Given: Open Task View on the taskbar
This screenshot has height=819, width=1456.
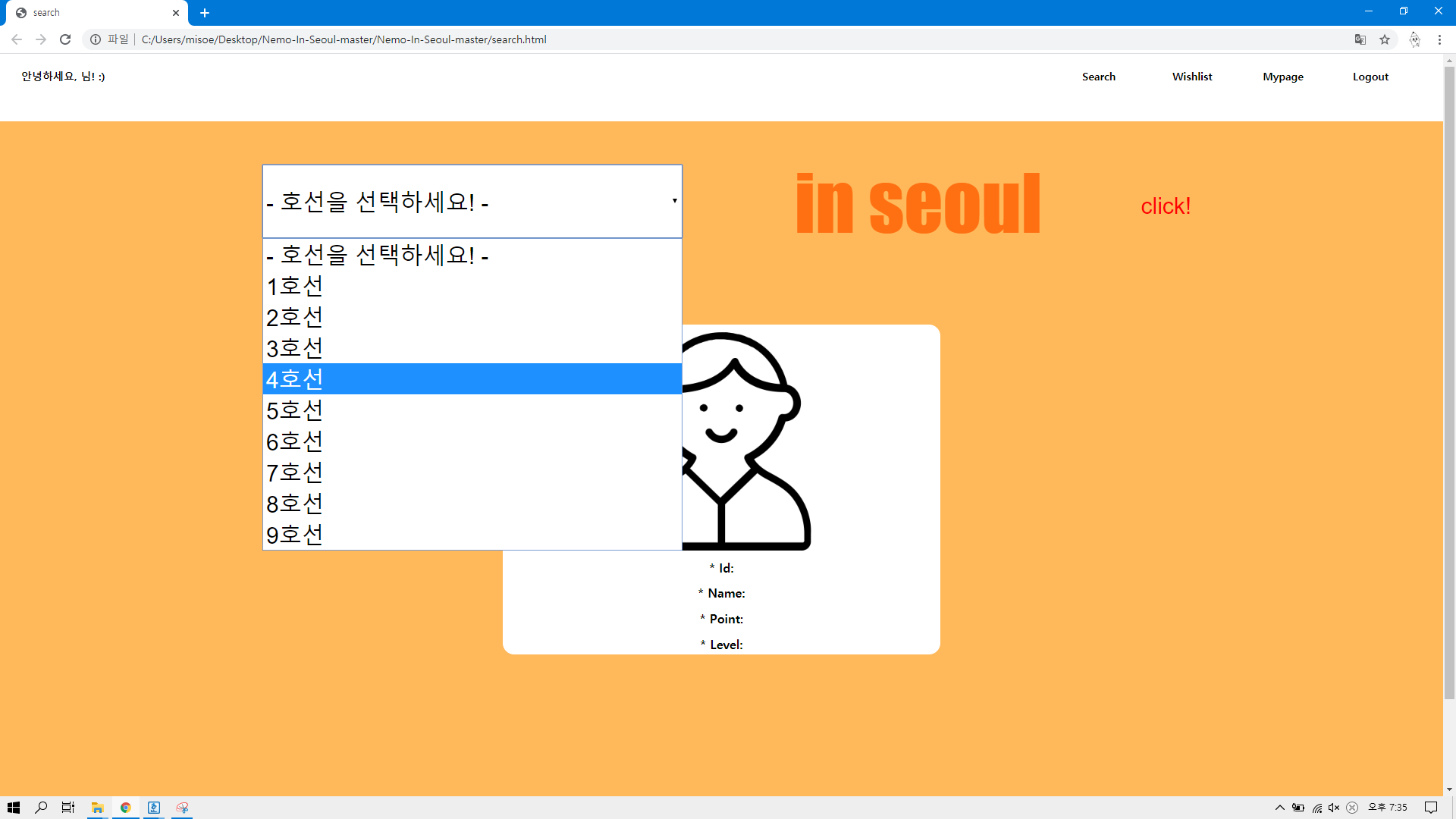Looking at the screenshot, I should click(x=68, y=808).
